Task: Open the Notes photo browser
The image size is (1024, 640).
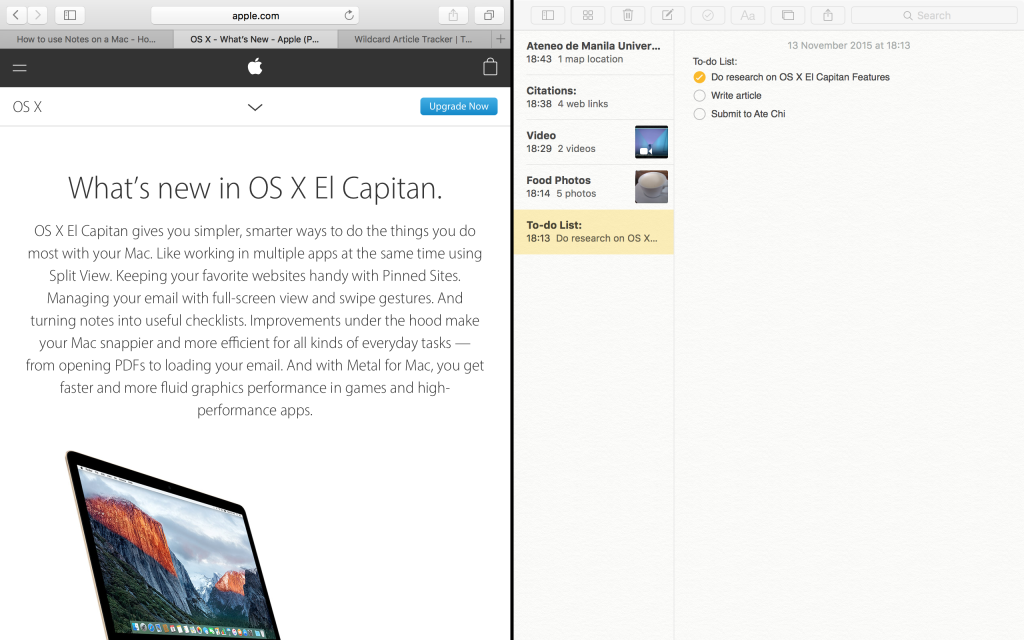Action: coord(788,15)
